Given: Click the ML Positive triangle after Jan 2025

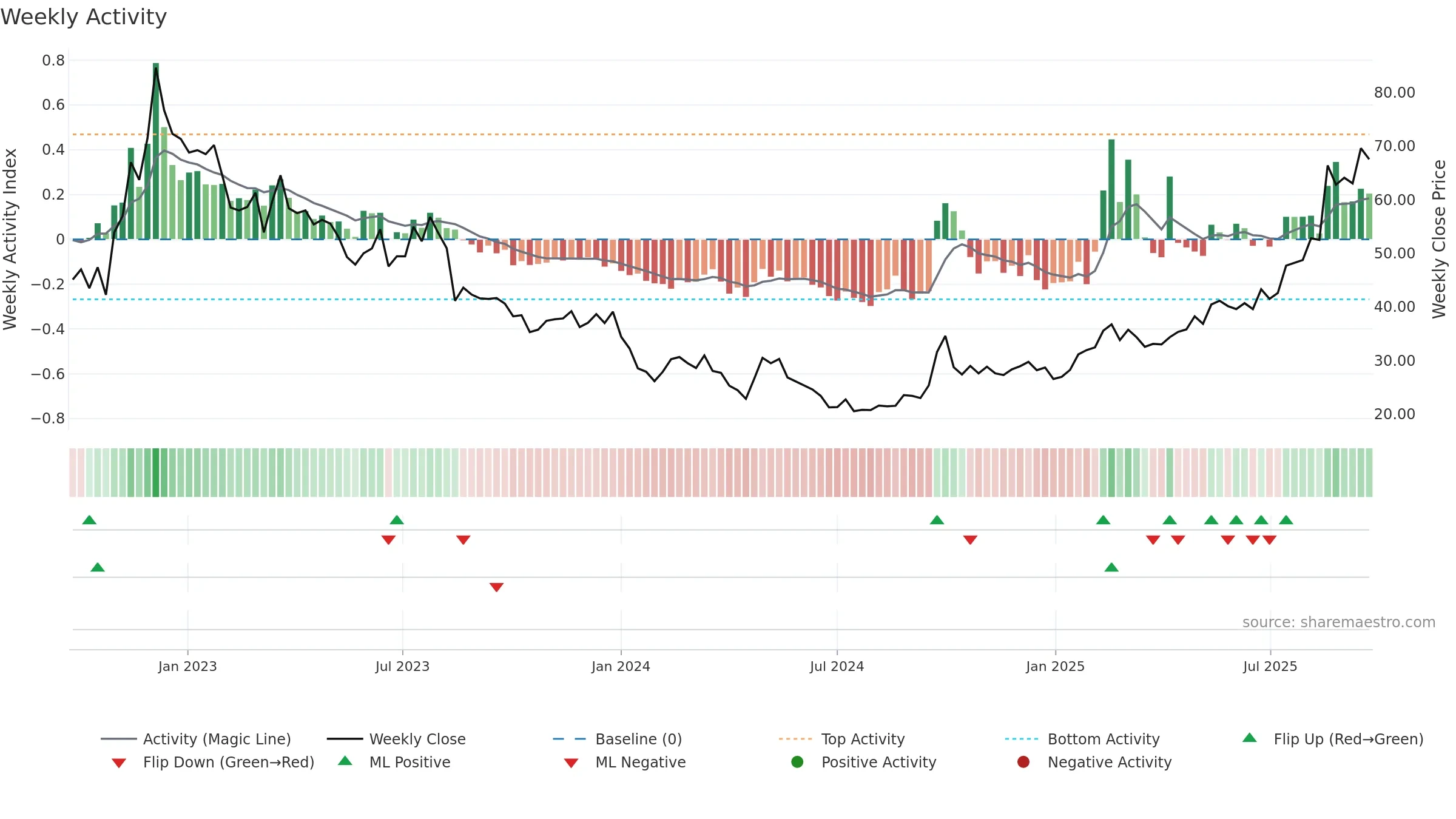Looking at the screenshot, I should (1111, 567).
